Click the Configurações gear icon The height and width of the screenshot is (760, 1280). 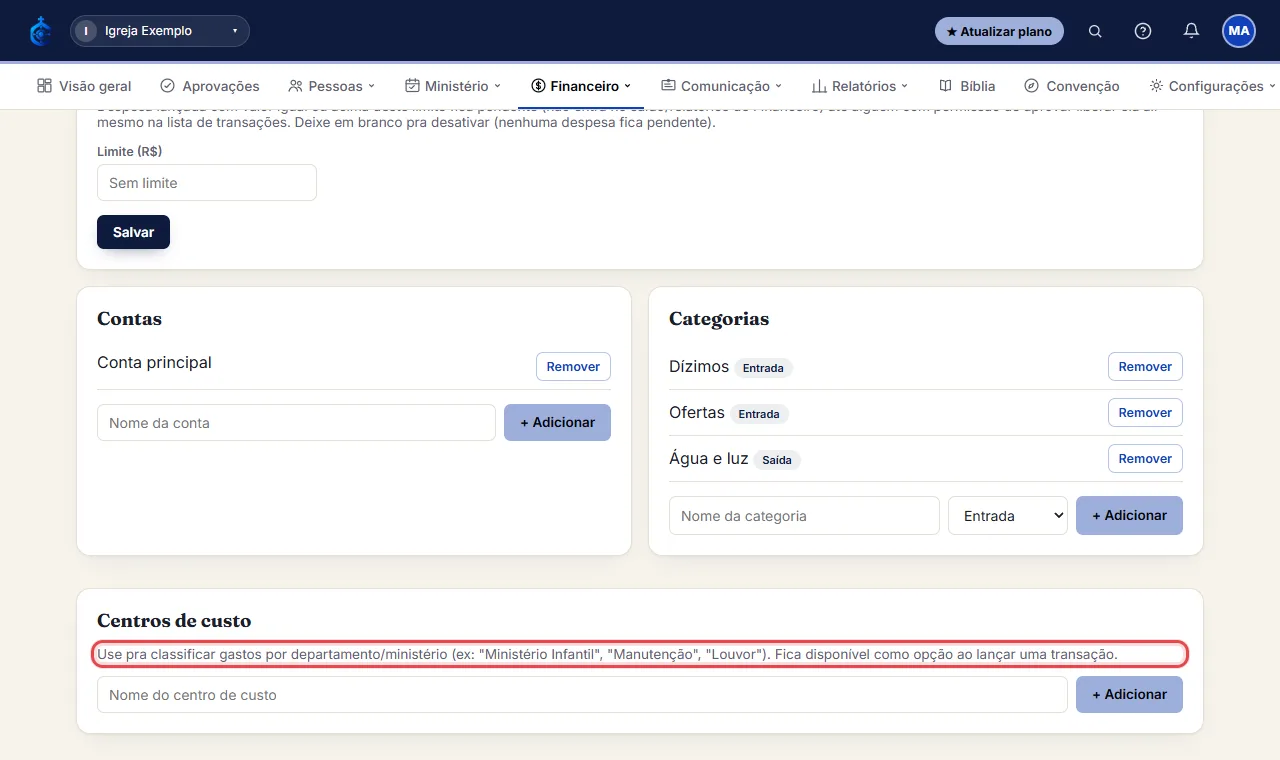point(1156,86)
